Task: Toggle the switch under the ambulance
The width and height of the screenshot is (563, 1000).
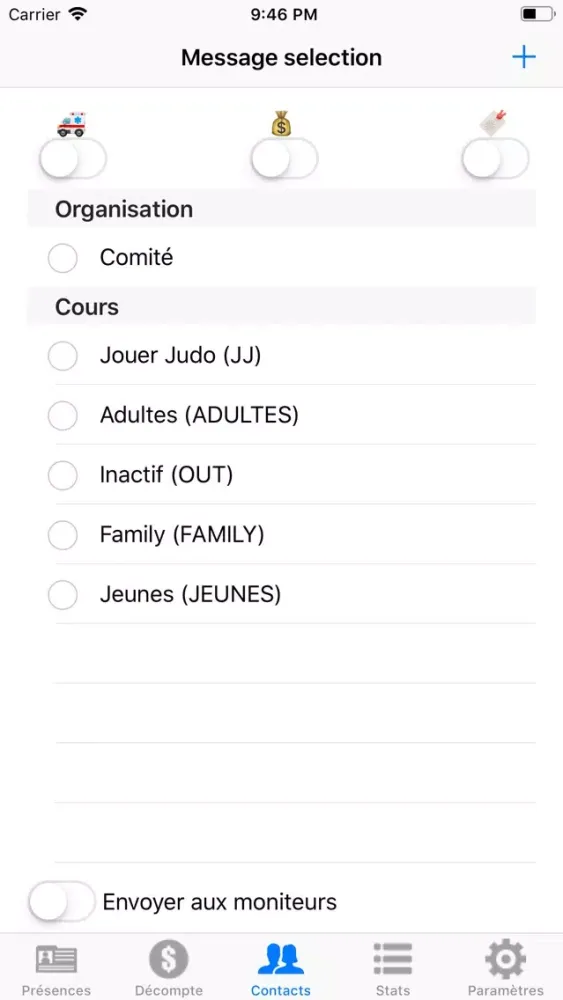Action: point(73,159)
